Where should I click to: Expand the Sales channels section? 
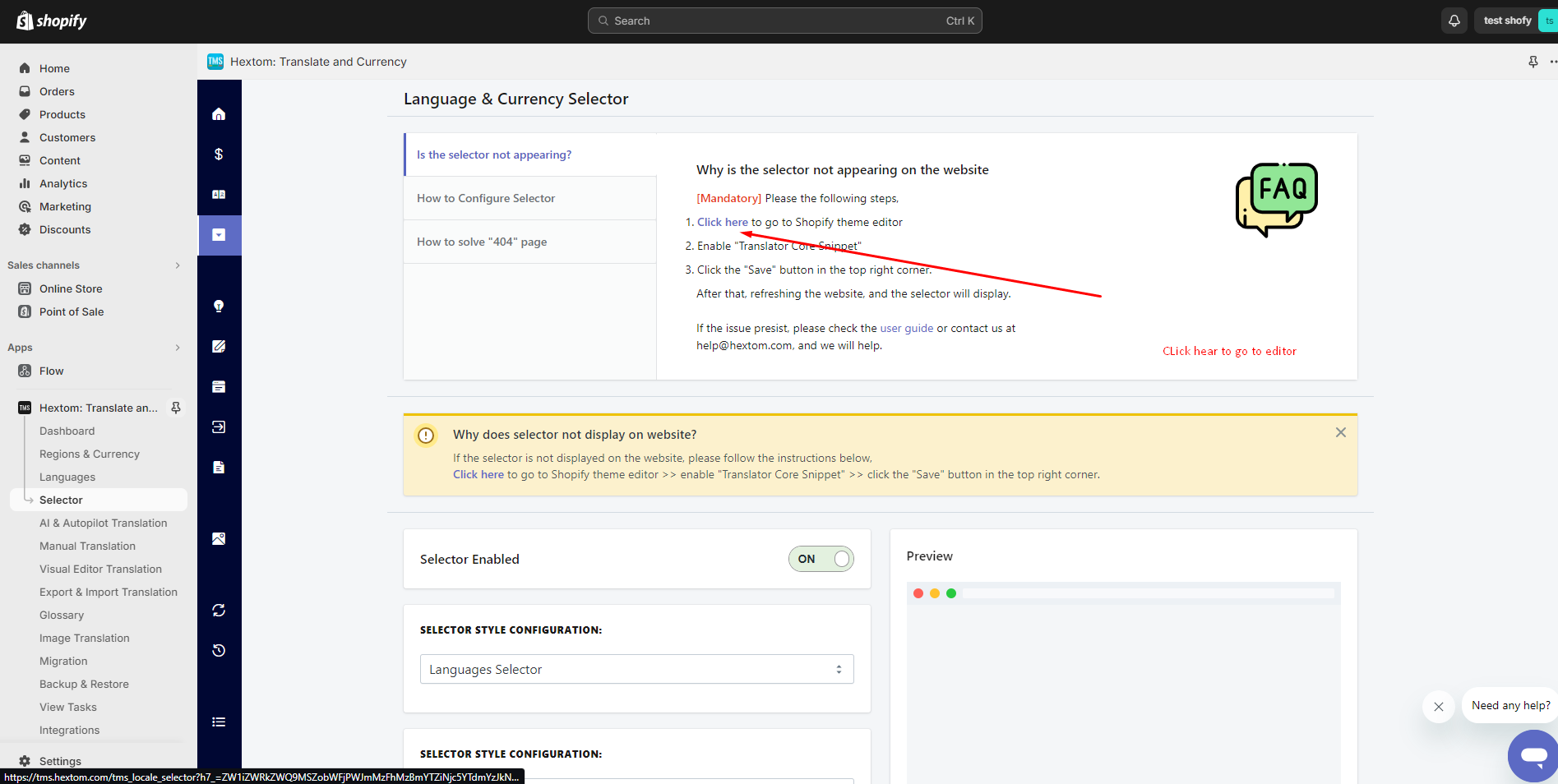pyautogui.click(x=178, y=265)
